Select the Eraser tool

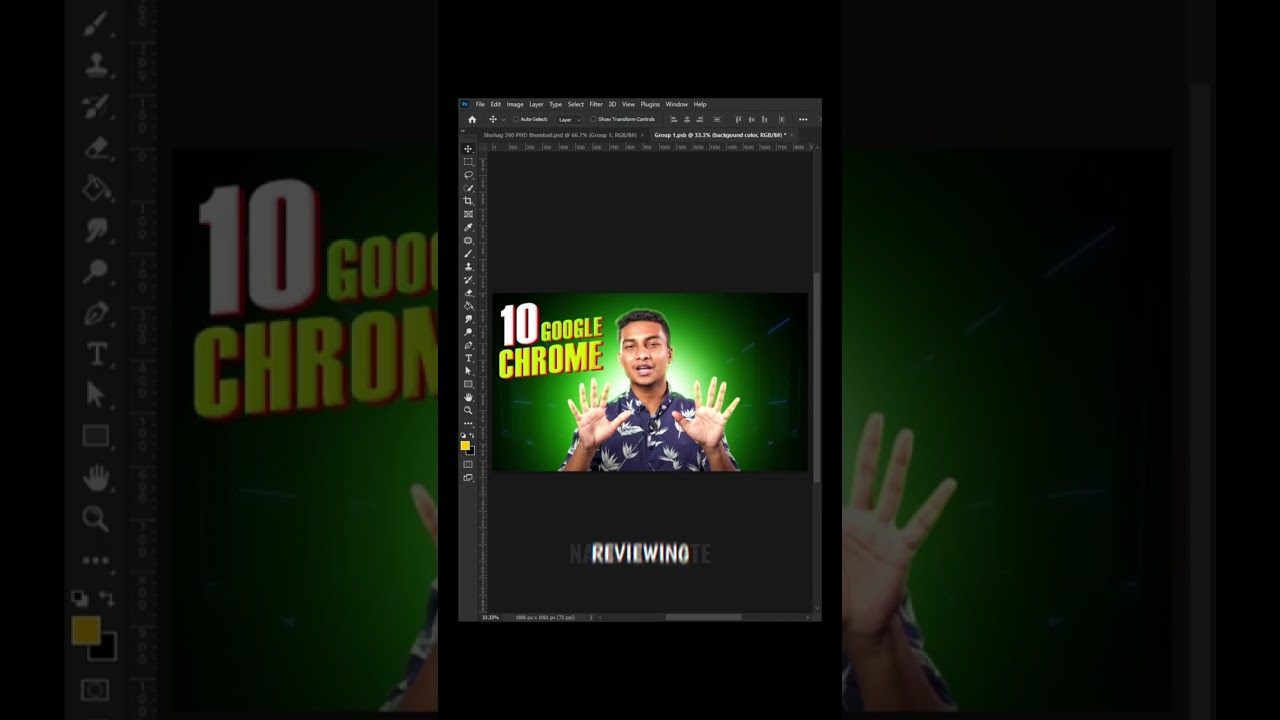point(467,293)
